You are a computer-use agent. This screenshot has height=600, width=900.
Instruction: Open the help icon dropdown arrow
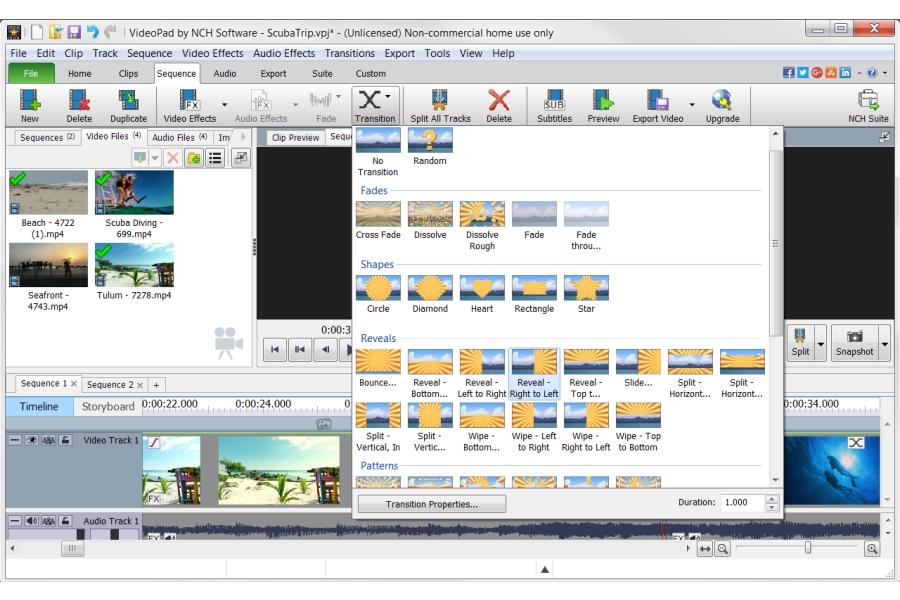[x=885, y=73]
